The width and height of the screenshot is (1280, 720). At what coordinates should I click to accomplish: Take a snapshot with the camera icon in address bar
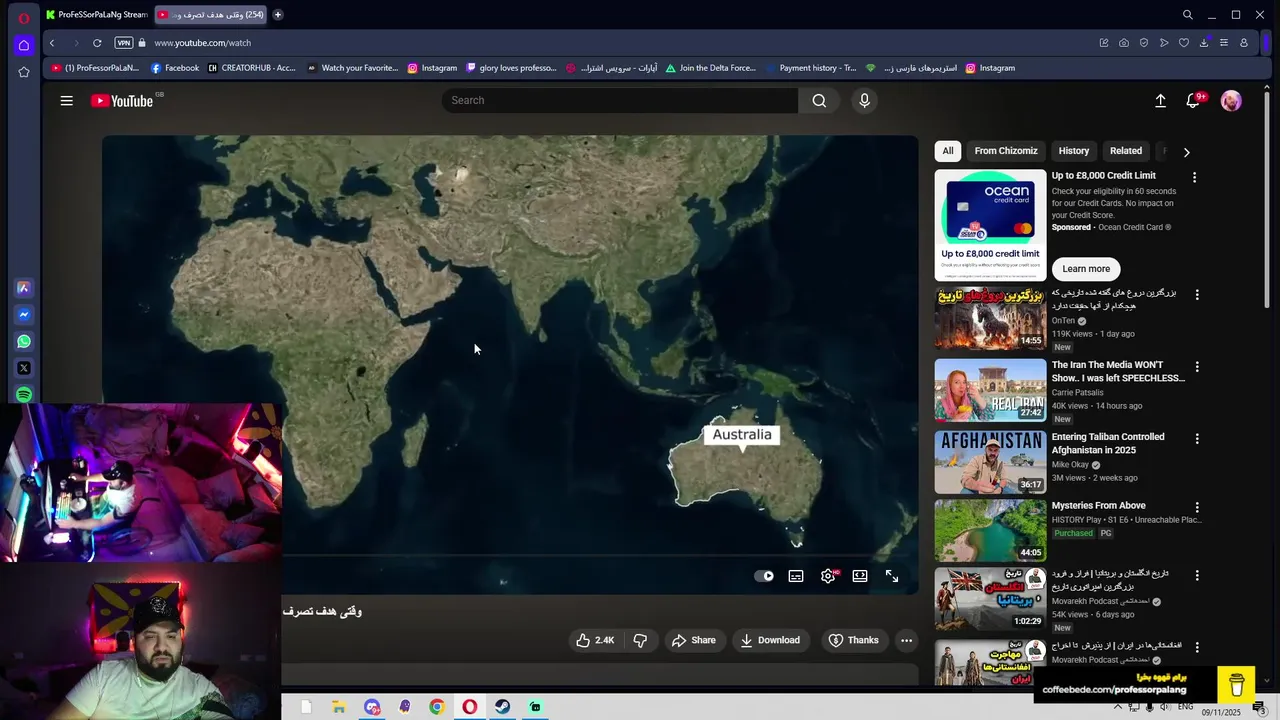(1124, 43)
